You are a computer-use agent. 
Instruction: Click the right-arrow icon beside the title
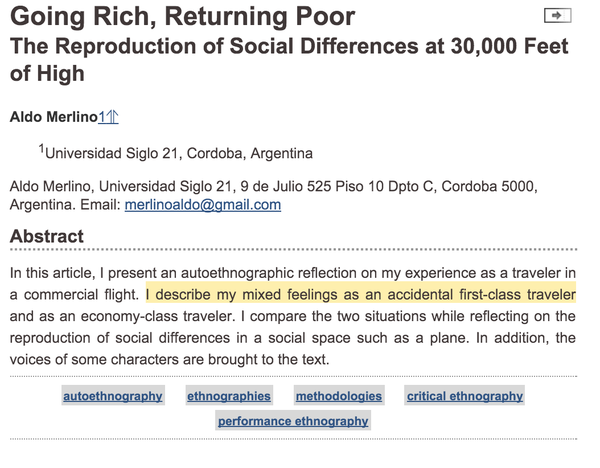[558, 16]
